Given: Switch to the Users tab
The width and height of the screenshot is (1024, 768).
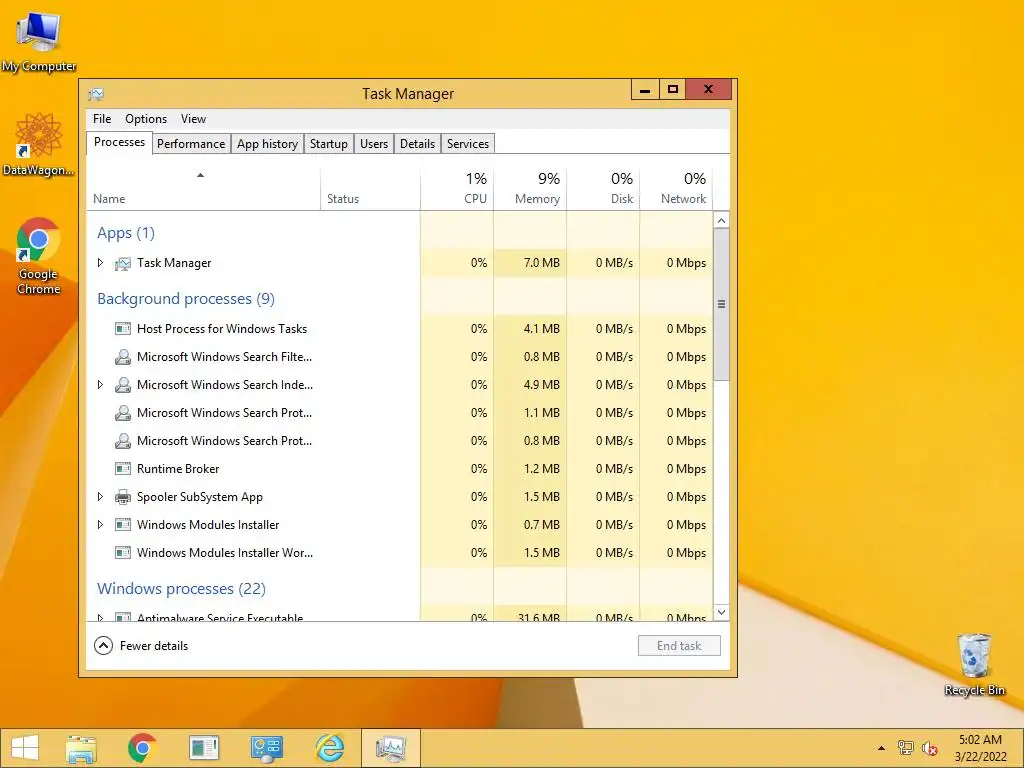Looking at the screenshot, I should [x=374, y=144].
